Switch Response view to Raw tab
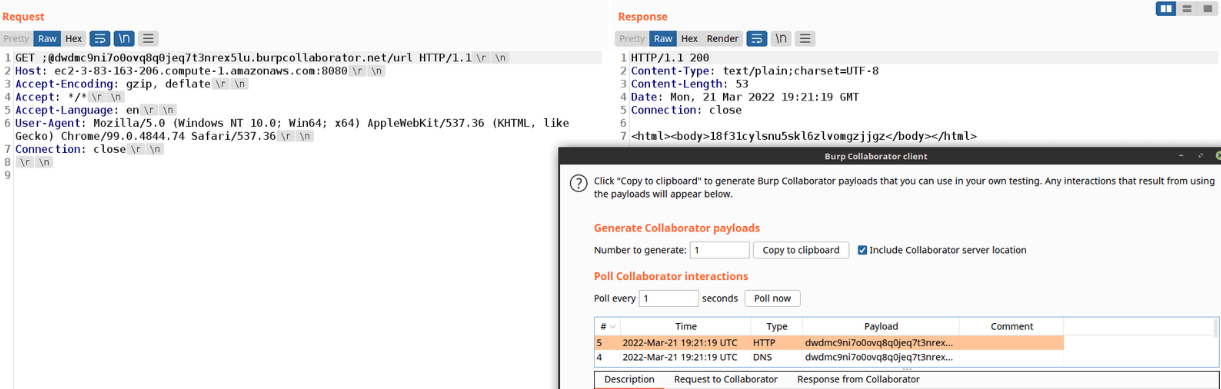This screenshot has height=389, width=1221. point(663,39)
